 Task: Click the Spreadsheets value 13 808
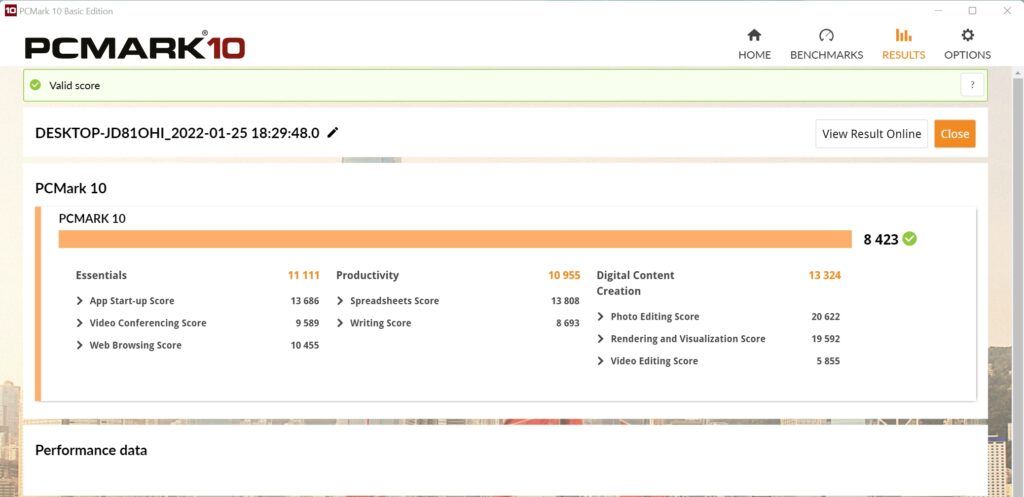(x=566, y=301)
